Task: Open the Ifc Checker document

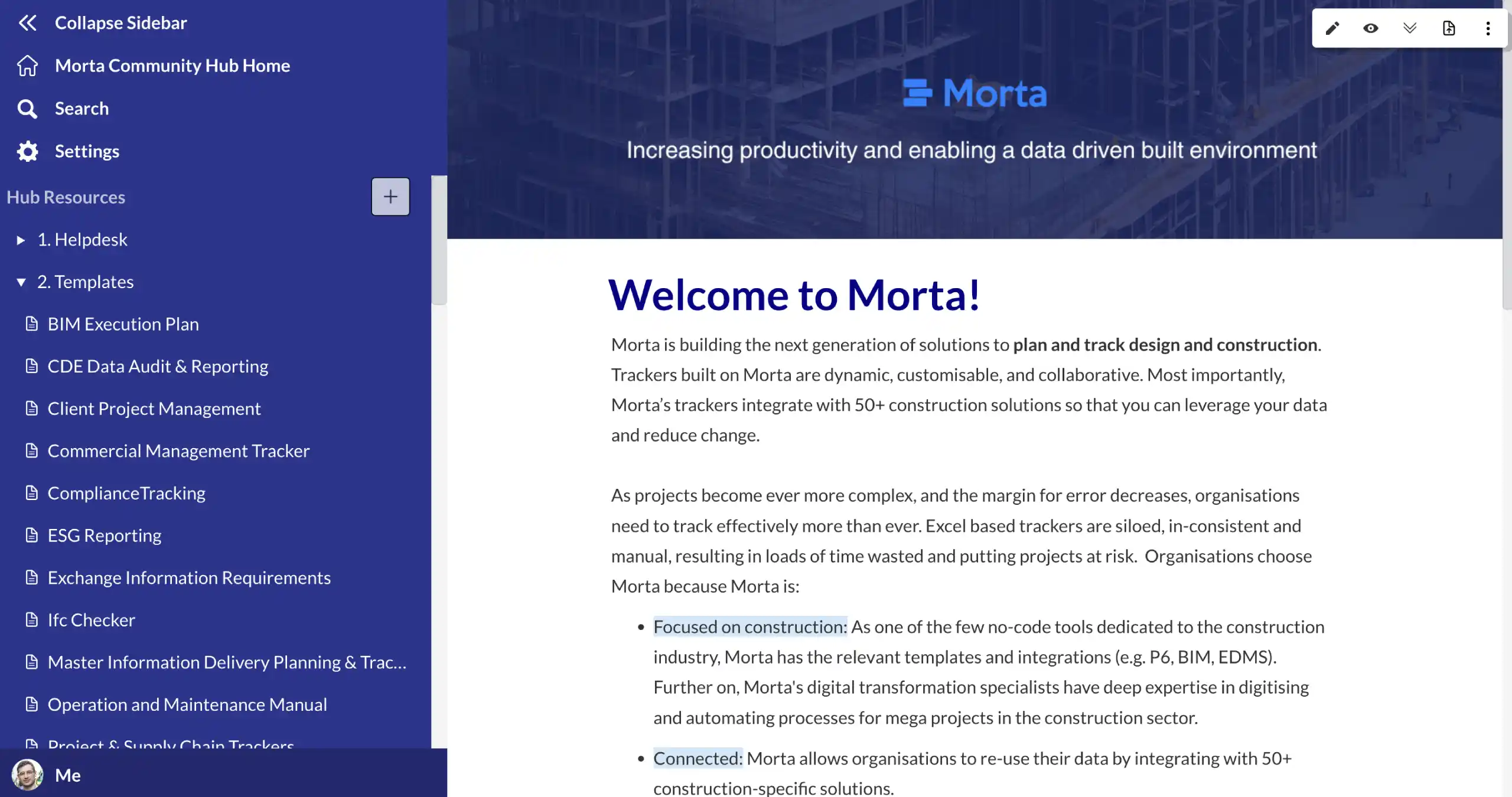Action: (92, 620)
